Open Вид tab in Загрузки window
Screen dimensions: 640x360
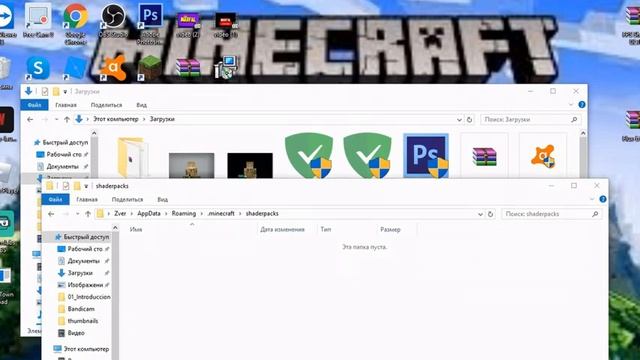click(x=141, y=105)
